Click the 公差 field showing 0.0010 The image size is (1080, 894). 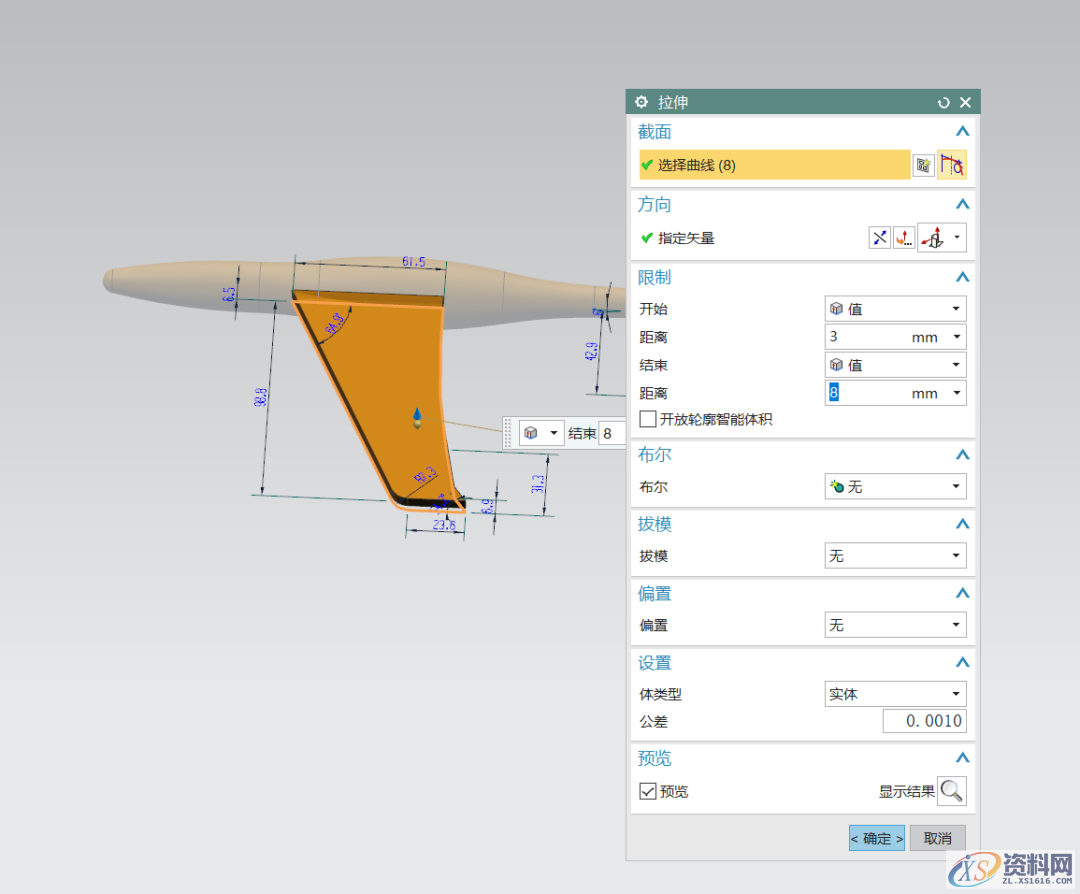point(924,721)
